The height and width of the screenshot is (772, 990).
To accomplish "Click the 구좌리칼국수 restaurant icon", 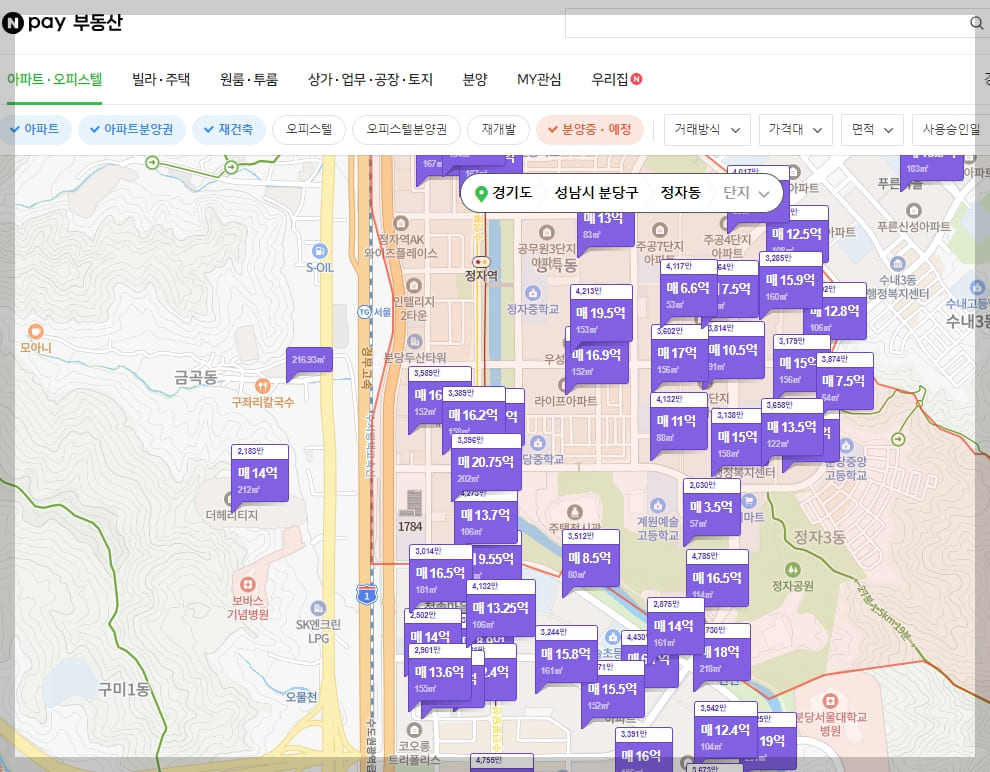I will pyautogui.click(x=263, y=385).
